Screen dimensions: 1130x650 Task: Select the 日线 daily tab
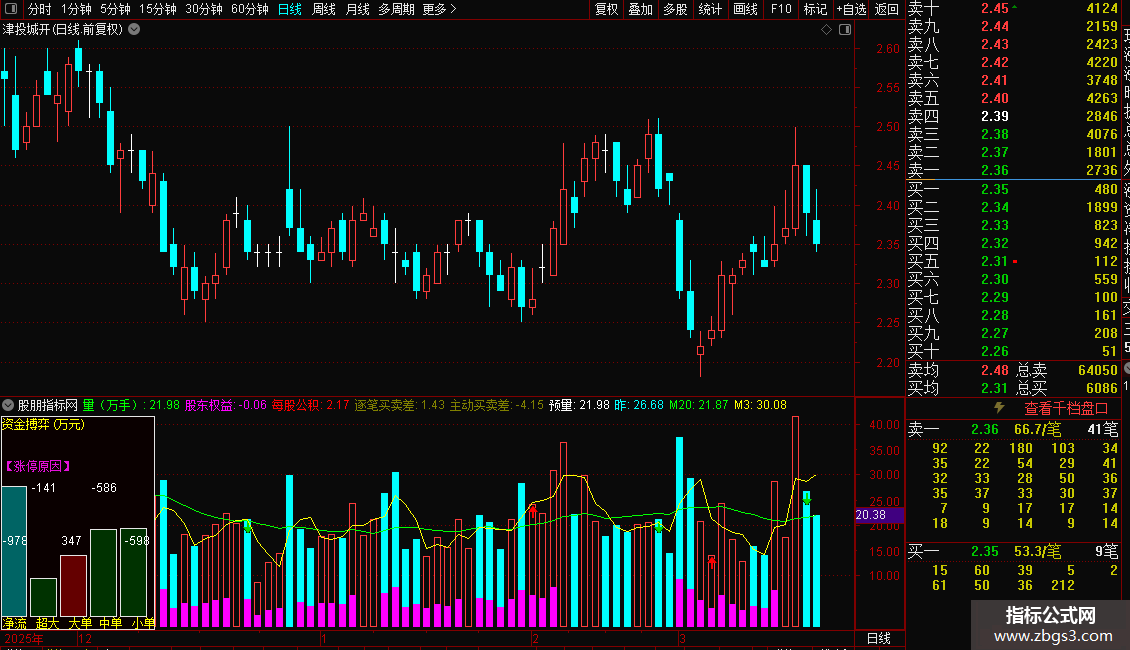click(x=290, y=9)
